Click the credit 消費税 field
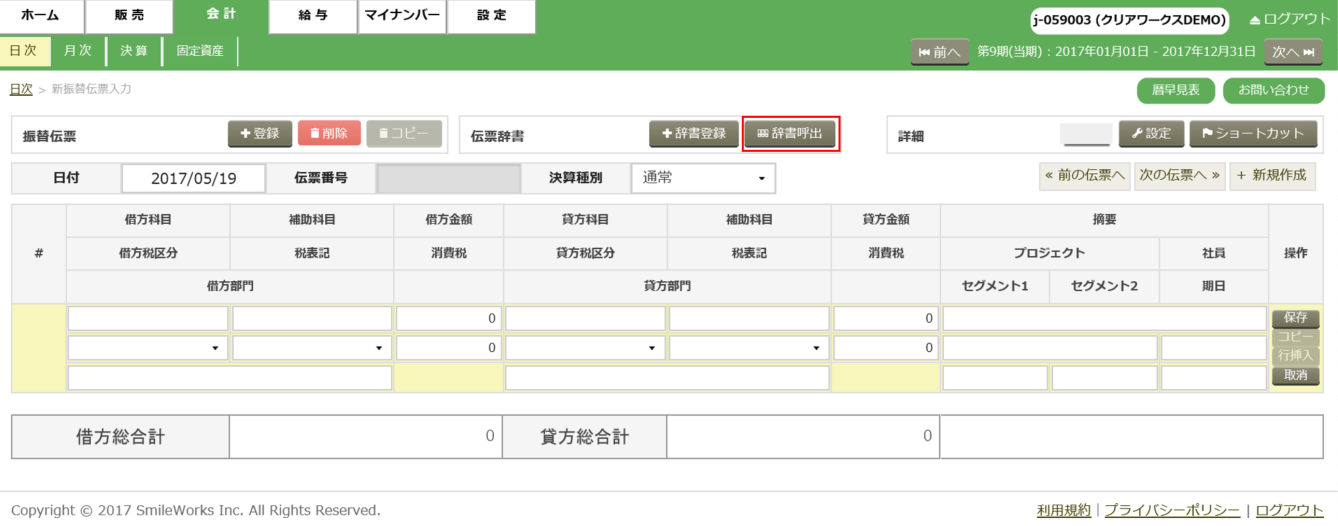The height and width of the screenshot is (526, 1338). (886, 348)
